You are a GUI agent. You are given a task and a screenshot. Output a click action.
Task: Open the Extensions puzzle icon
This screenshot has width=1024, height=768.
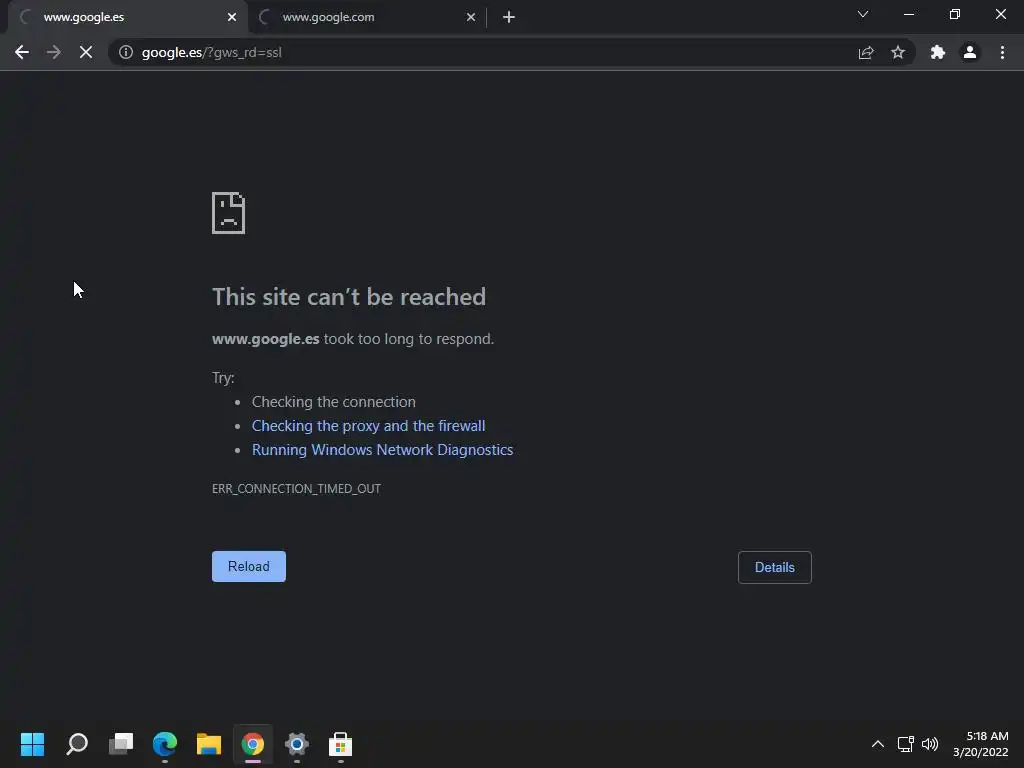[x=938, y=52]
